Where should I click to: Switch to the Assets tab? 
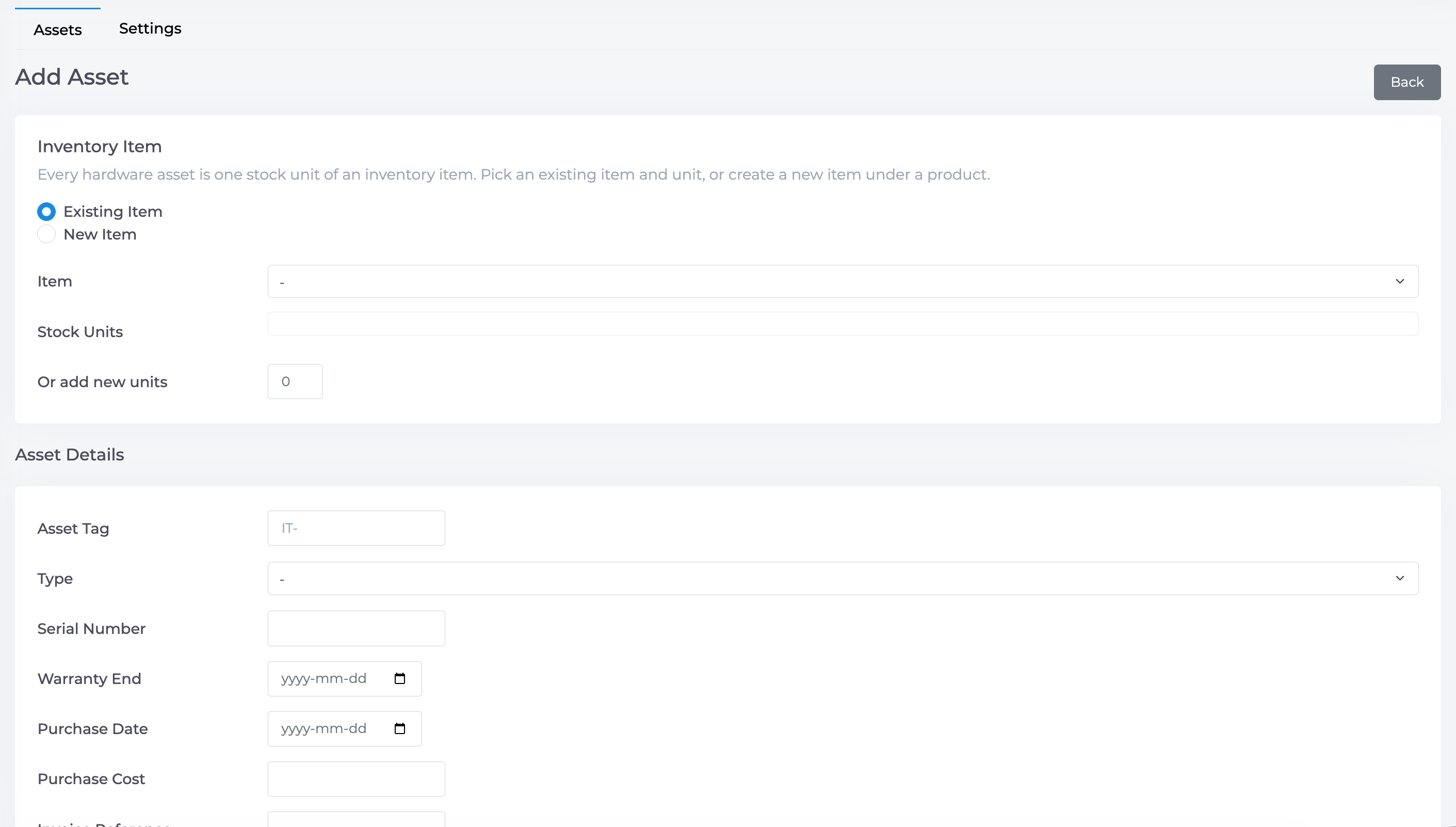click(58, 29)
